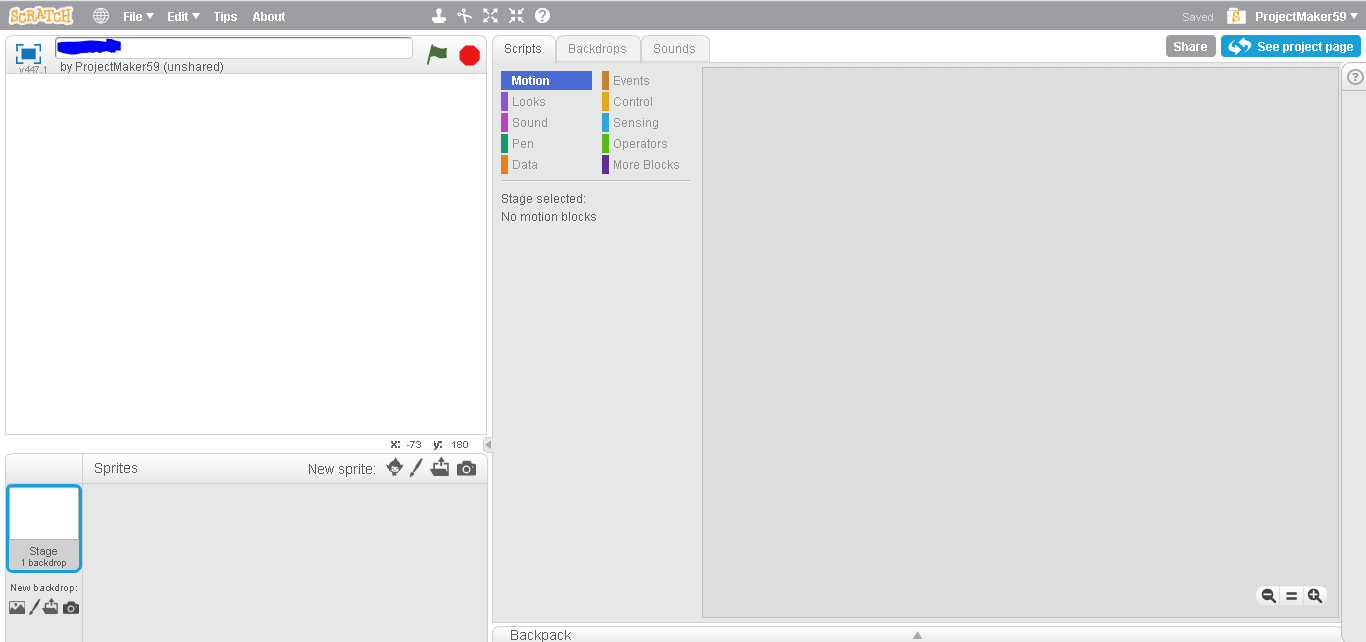Go to the project page
This screenshot has height=642, width=1366.
(x=1291, y=45)
